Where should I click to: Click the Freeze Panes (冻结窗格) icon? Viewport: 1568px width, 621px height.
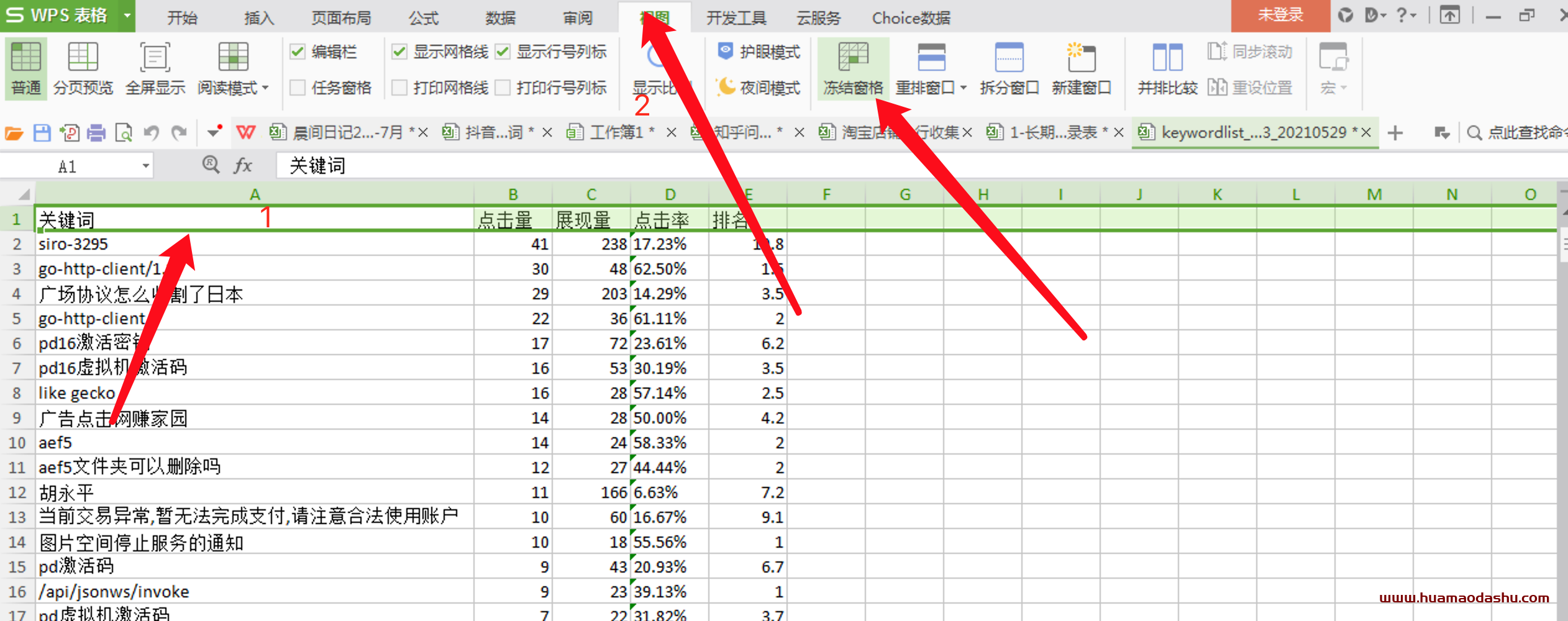click(x=852, y=58)
